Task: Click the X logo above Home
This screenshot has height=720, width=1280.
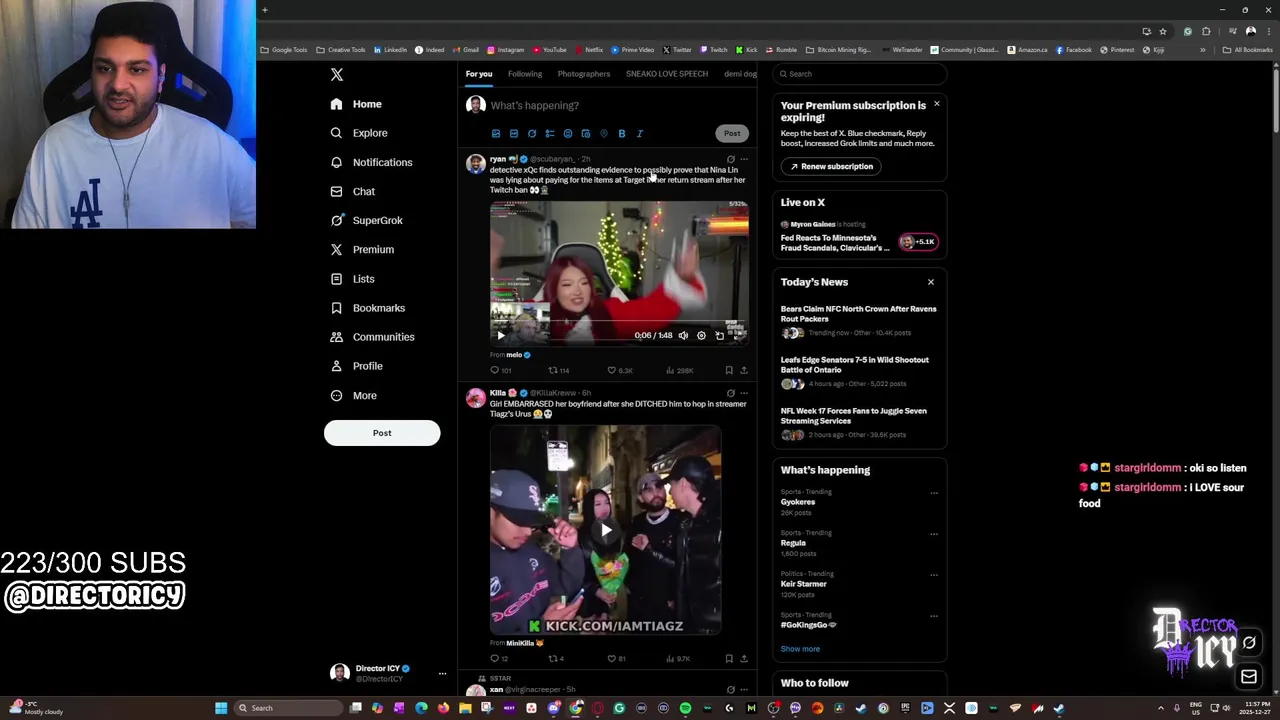Action: 337,75
